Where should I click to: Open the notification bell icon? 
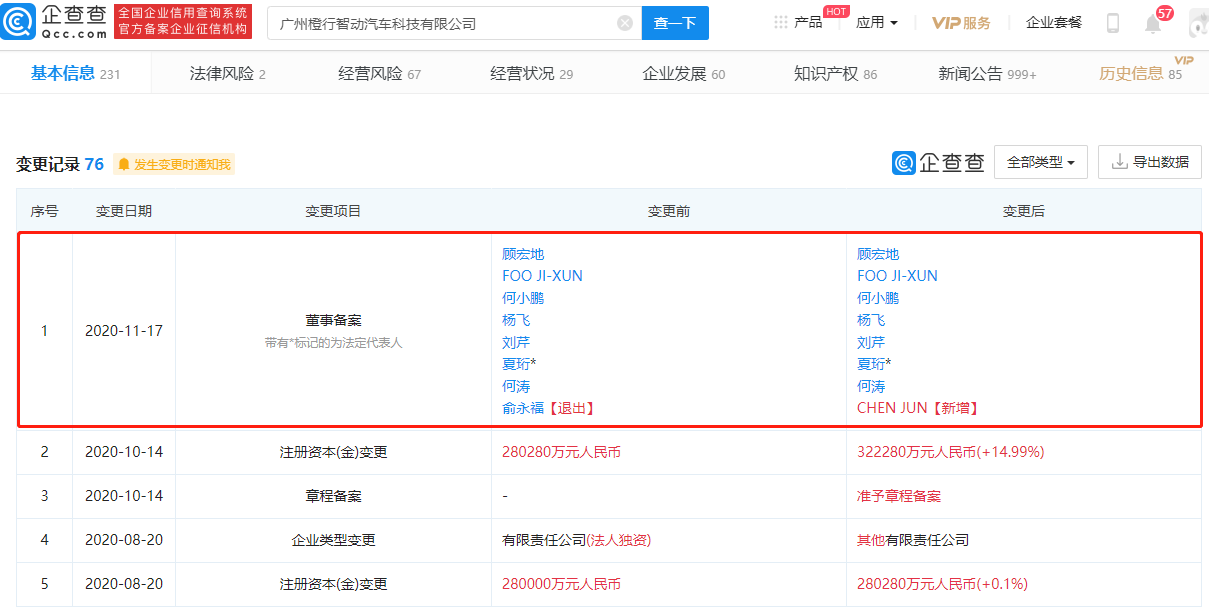pyautogui.click(x=1153, y=24)
